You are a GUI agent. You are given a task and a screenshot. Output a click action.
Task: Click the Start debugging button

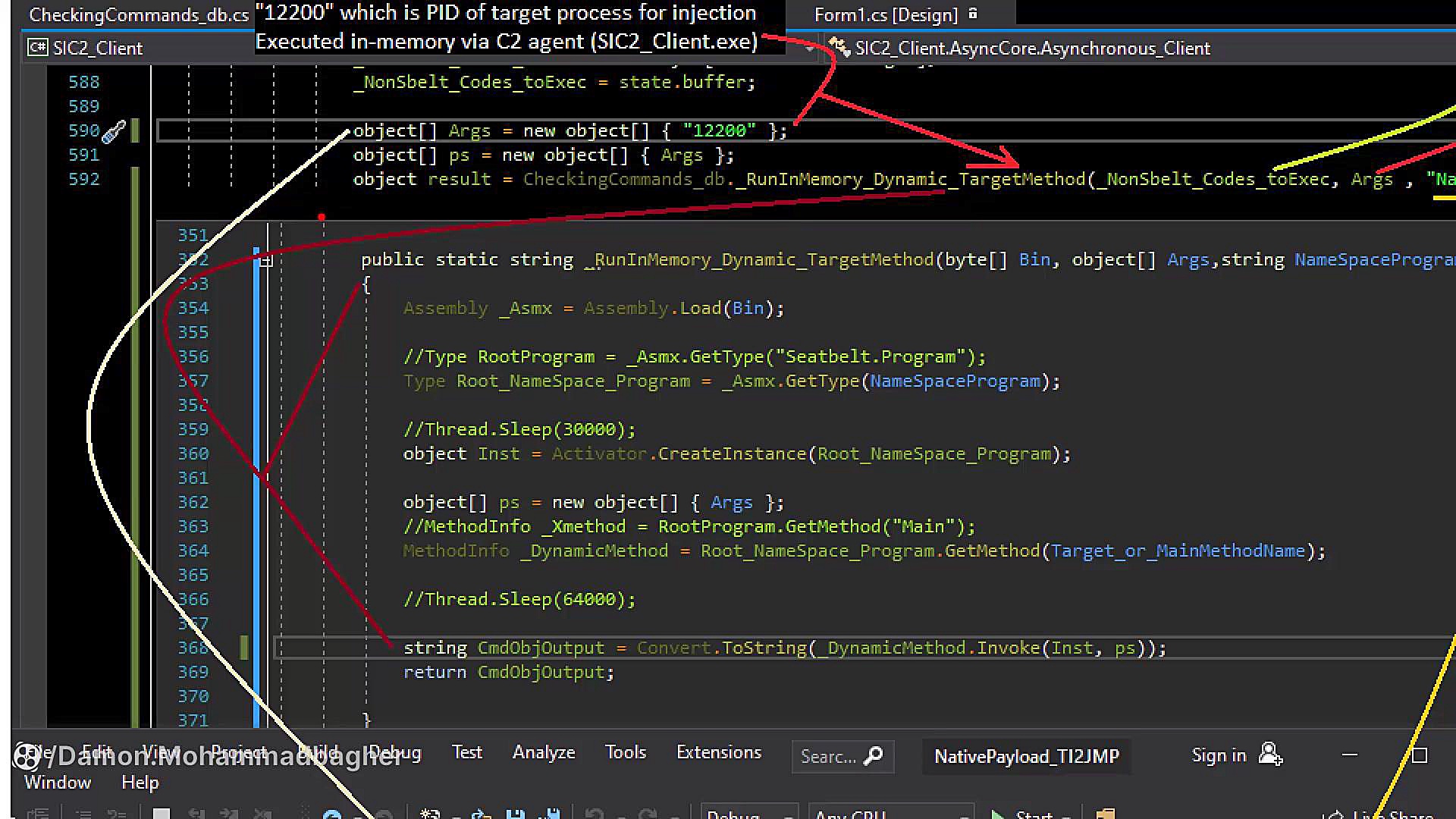coord(1016,815)
